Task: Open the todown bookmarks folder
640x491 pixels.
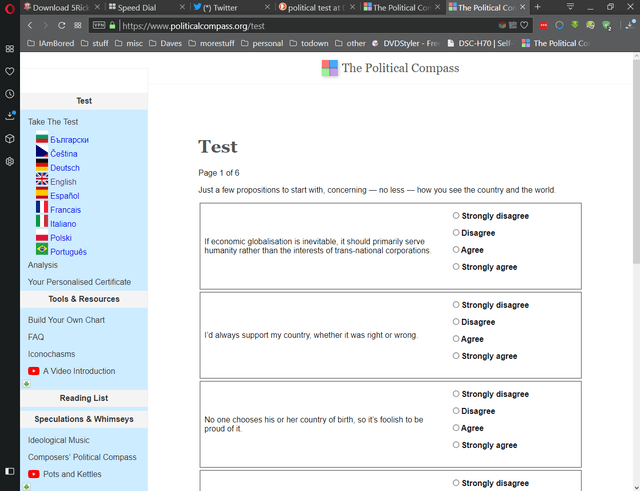Action: [x=309, y=43]
